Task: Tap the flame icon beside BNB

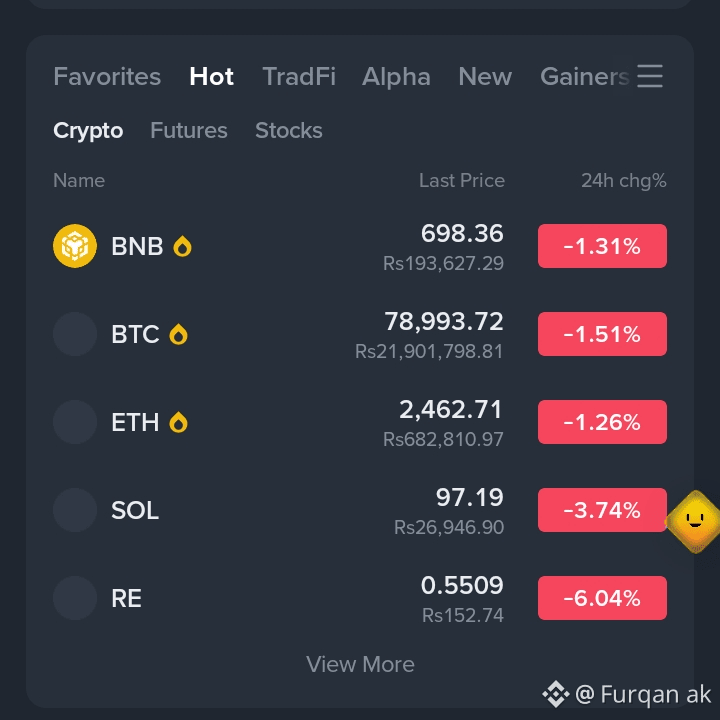Action: (x=182, y=246)
